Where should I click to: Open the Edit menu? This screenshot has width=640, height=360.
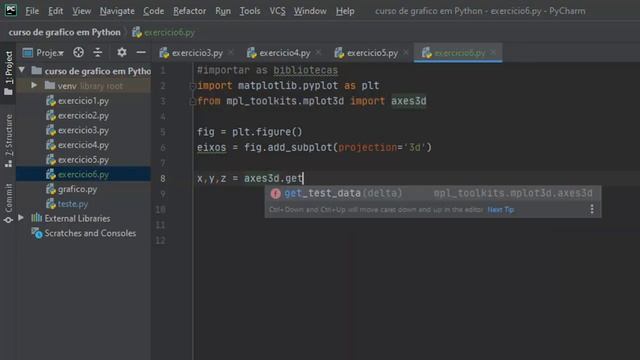[x=56, y=11]
